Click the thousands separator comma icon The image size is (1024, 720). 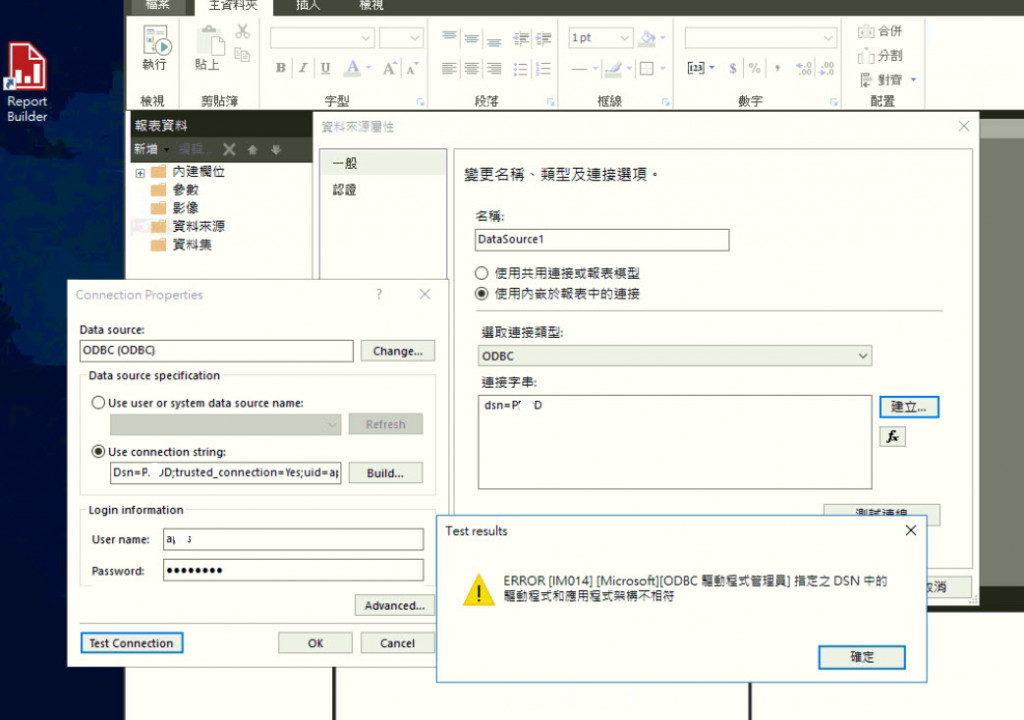[x=777, y=68]
